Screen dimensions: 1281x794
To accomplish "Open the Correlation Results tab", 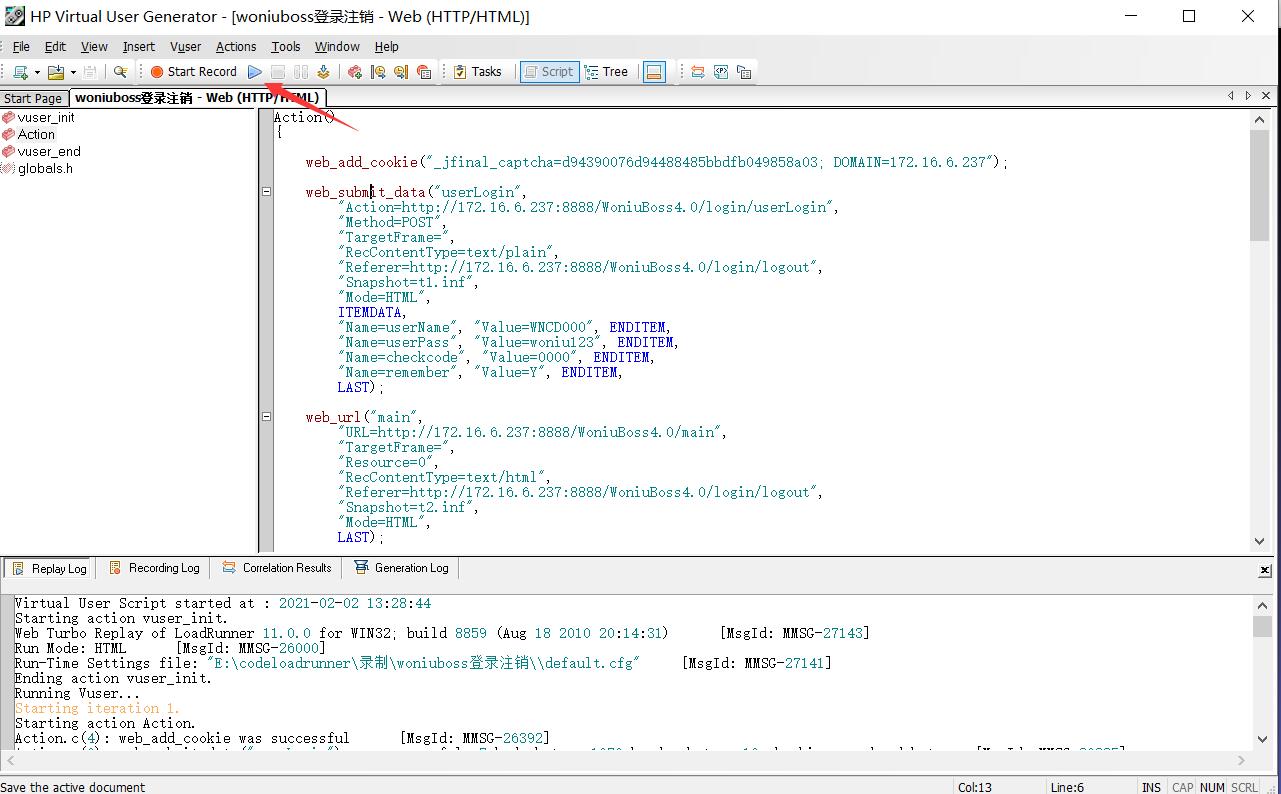I will point(277,568).
